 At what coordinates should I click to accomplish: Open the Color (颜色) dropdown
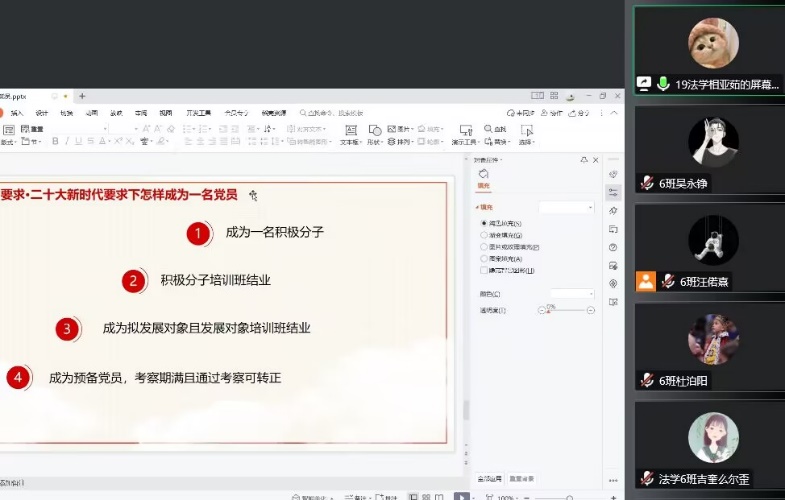tap(572, 293)
